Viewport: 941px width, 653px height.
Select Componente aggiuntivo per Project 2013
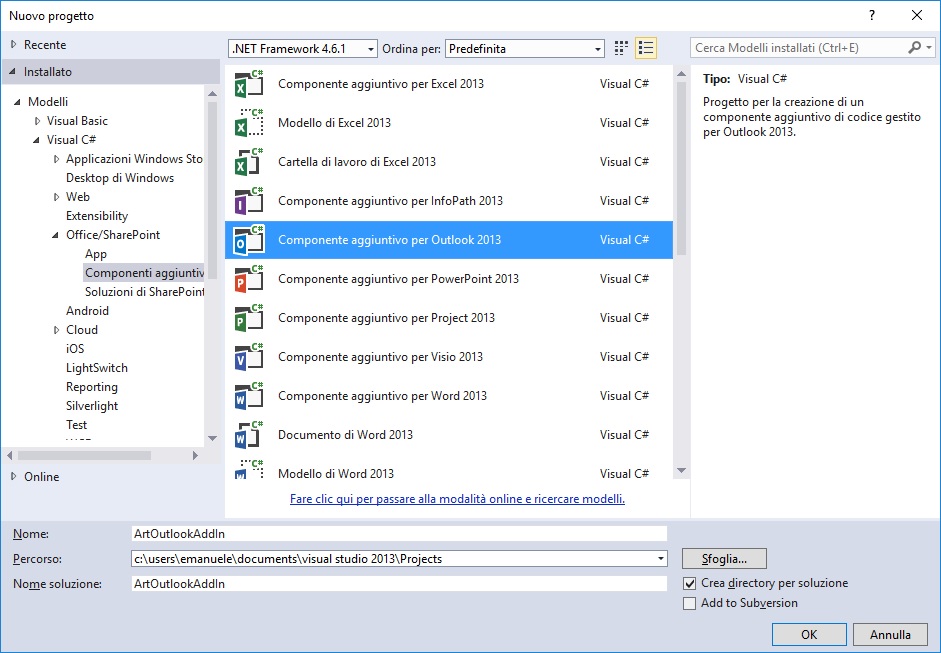point(449,318)
